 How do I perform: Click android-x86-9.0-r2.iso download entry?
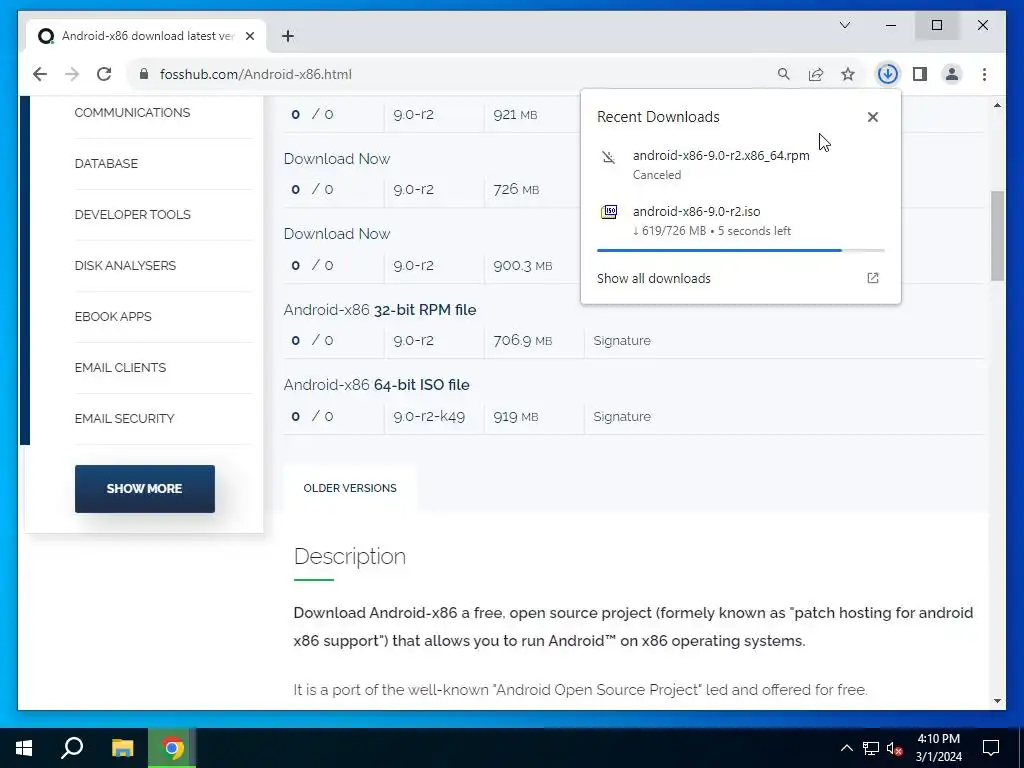coord(741,221)
